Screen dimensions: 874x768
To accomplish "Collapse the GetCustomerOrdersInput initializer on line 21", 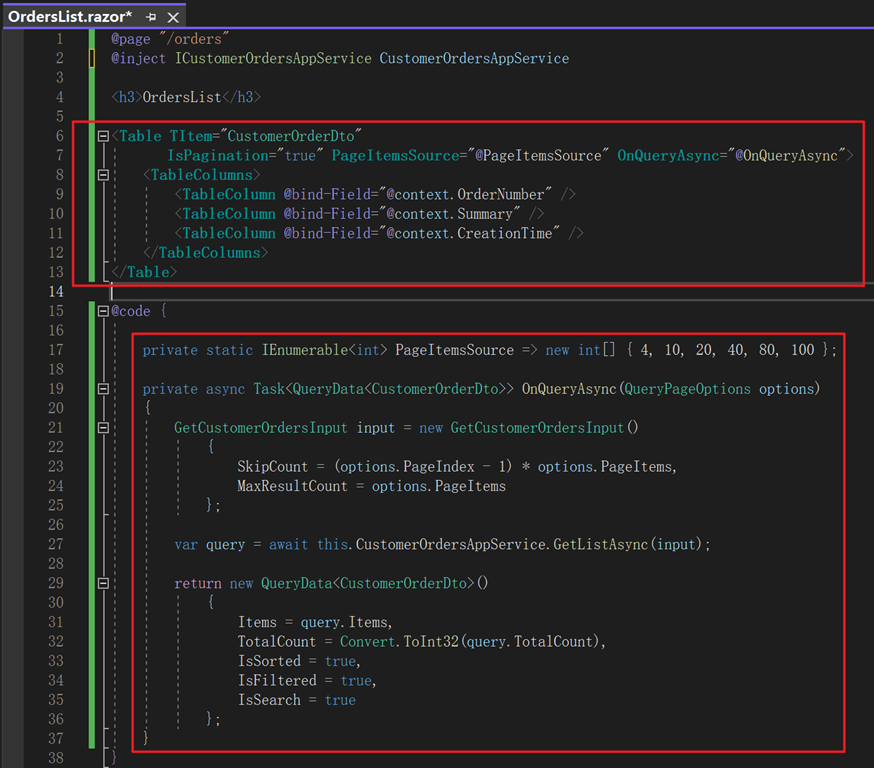I will click(103, 427).
